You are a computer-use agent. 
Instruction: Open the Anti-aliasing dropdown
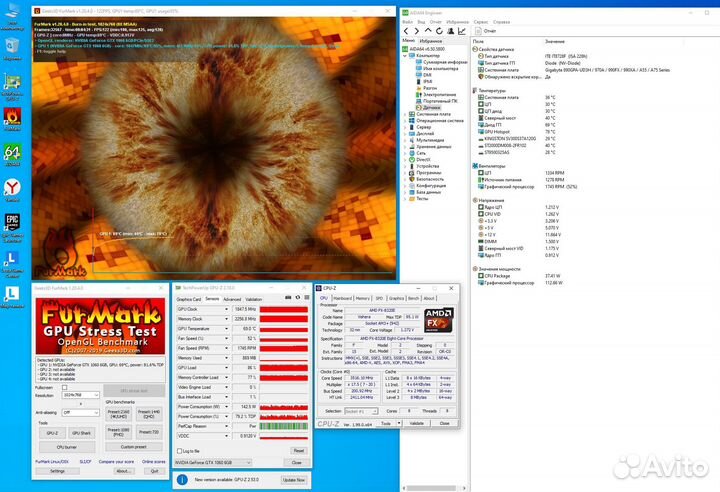coord(80,413)
